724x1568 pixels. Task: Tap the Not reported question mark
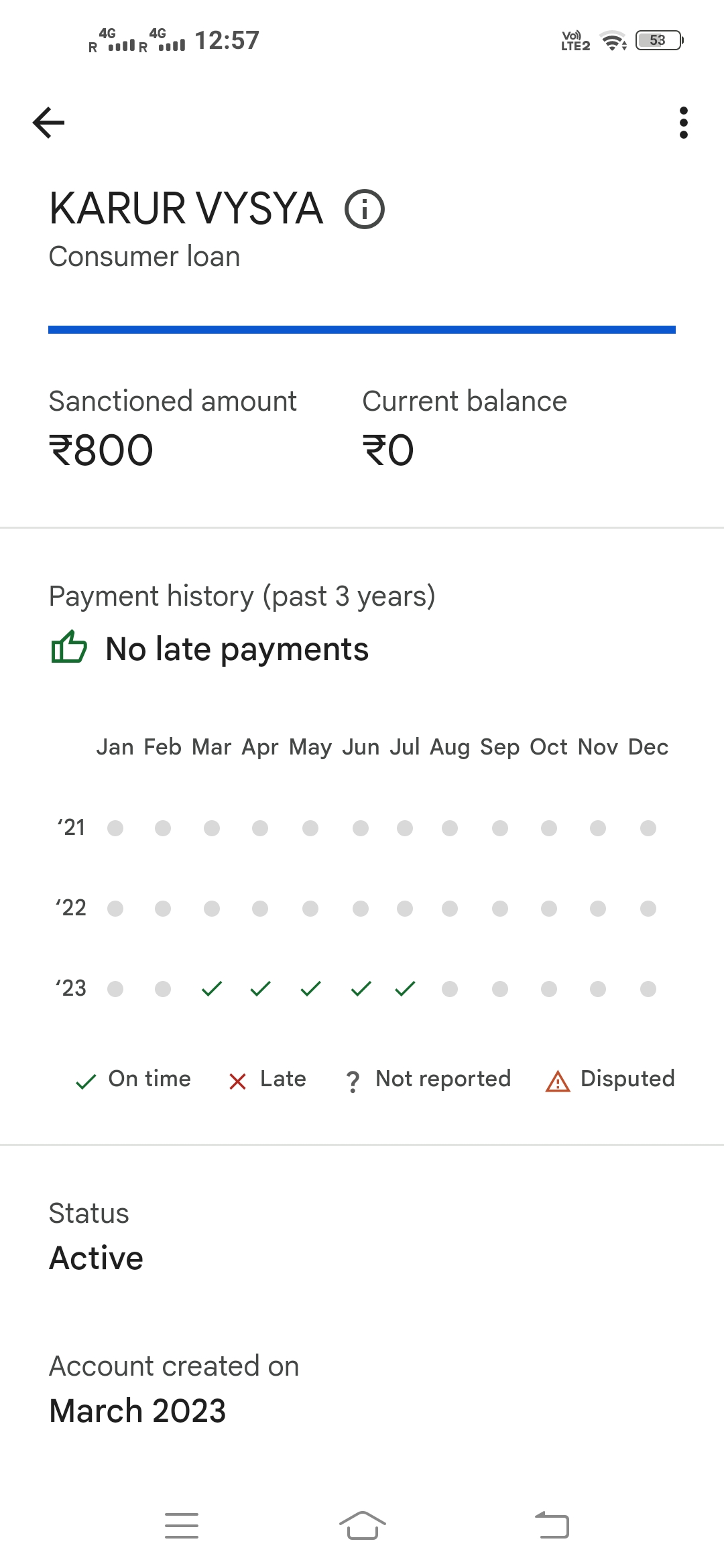[x=353, y=1081]
